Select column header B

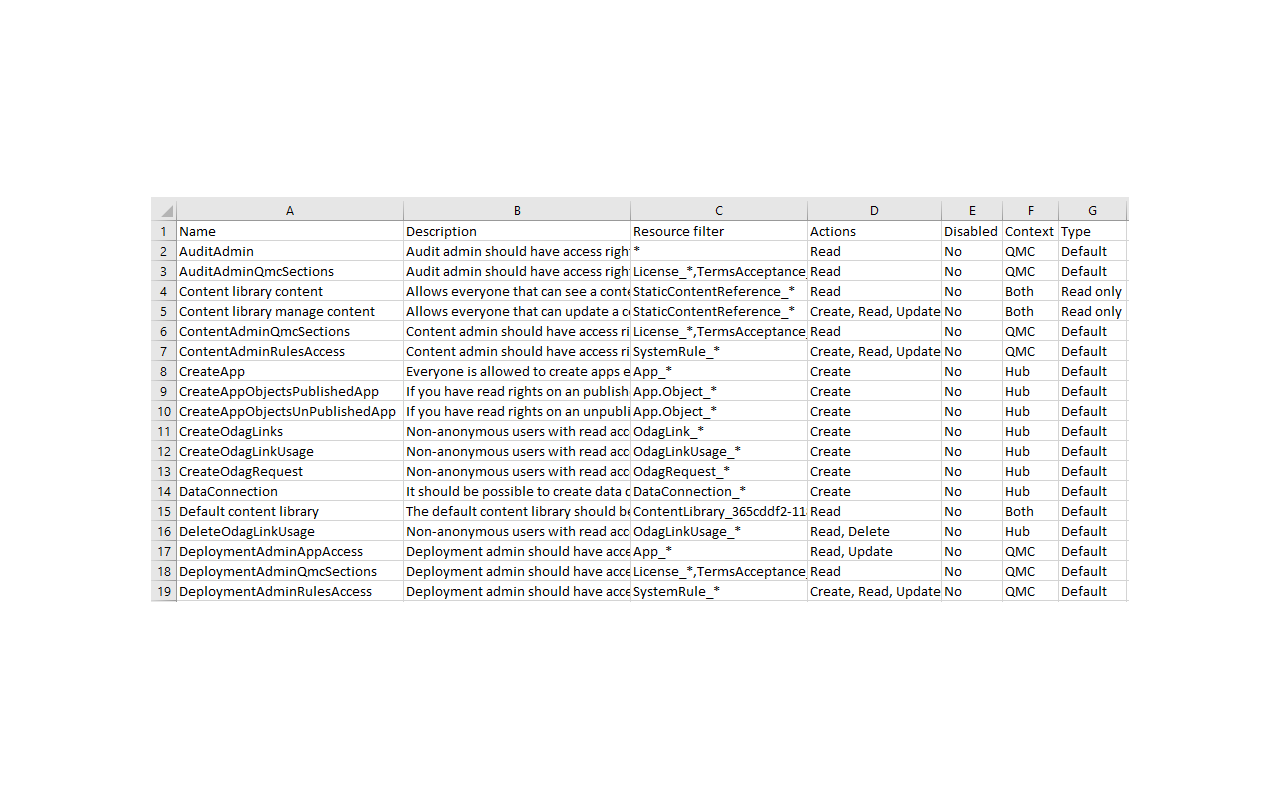coord(517,209)
